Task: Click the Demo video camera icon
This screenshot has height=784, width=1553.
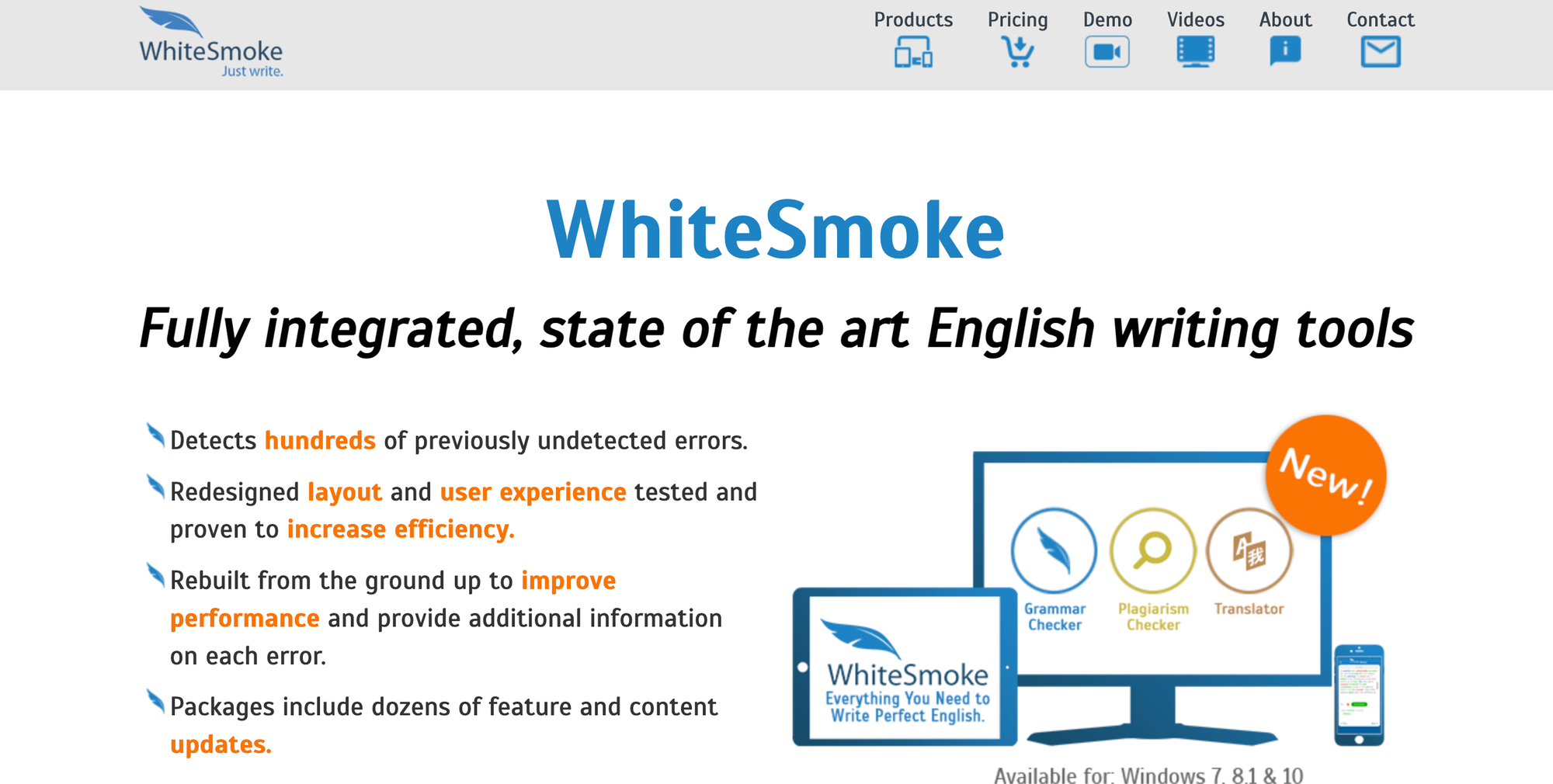Action: 1107,52
